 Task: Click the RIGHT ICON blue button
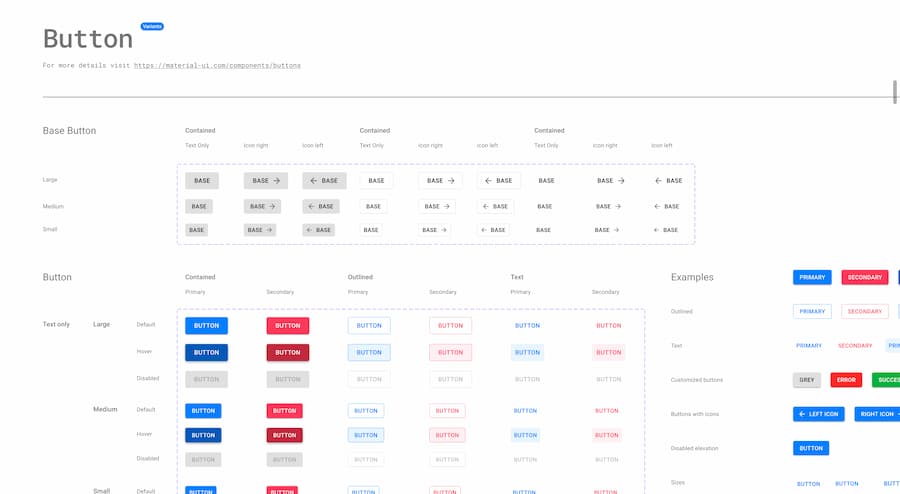point(877,414)
